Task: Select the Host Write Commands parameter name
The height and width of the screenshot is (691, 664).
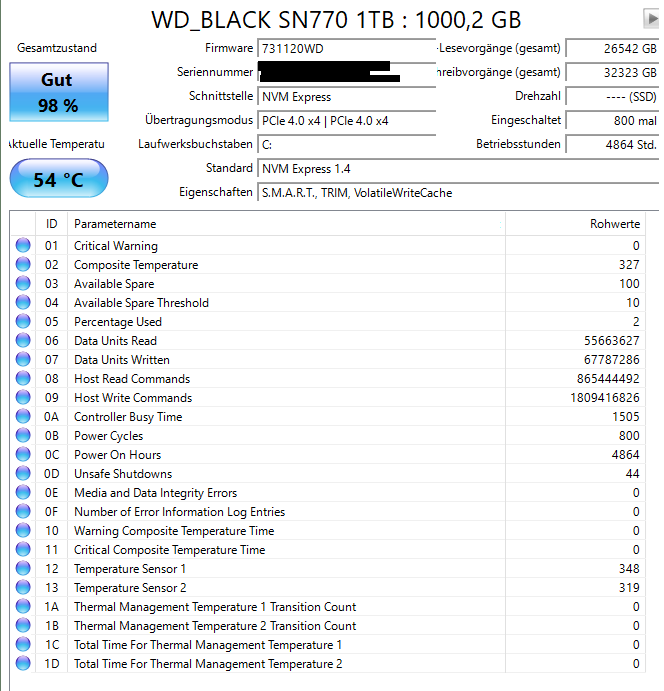Action: 133,398
